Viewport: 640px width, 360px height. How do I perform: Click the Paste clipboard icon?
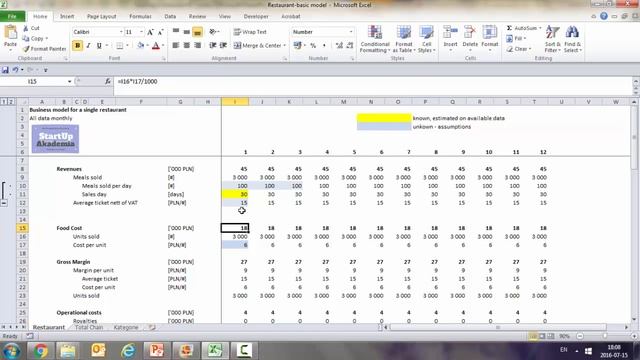(10, 33)
